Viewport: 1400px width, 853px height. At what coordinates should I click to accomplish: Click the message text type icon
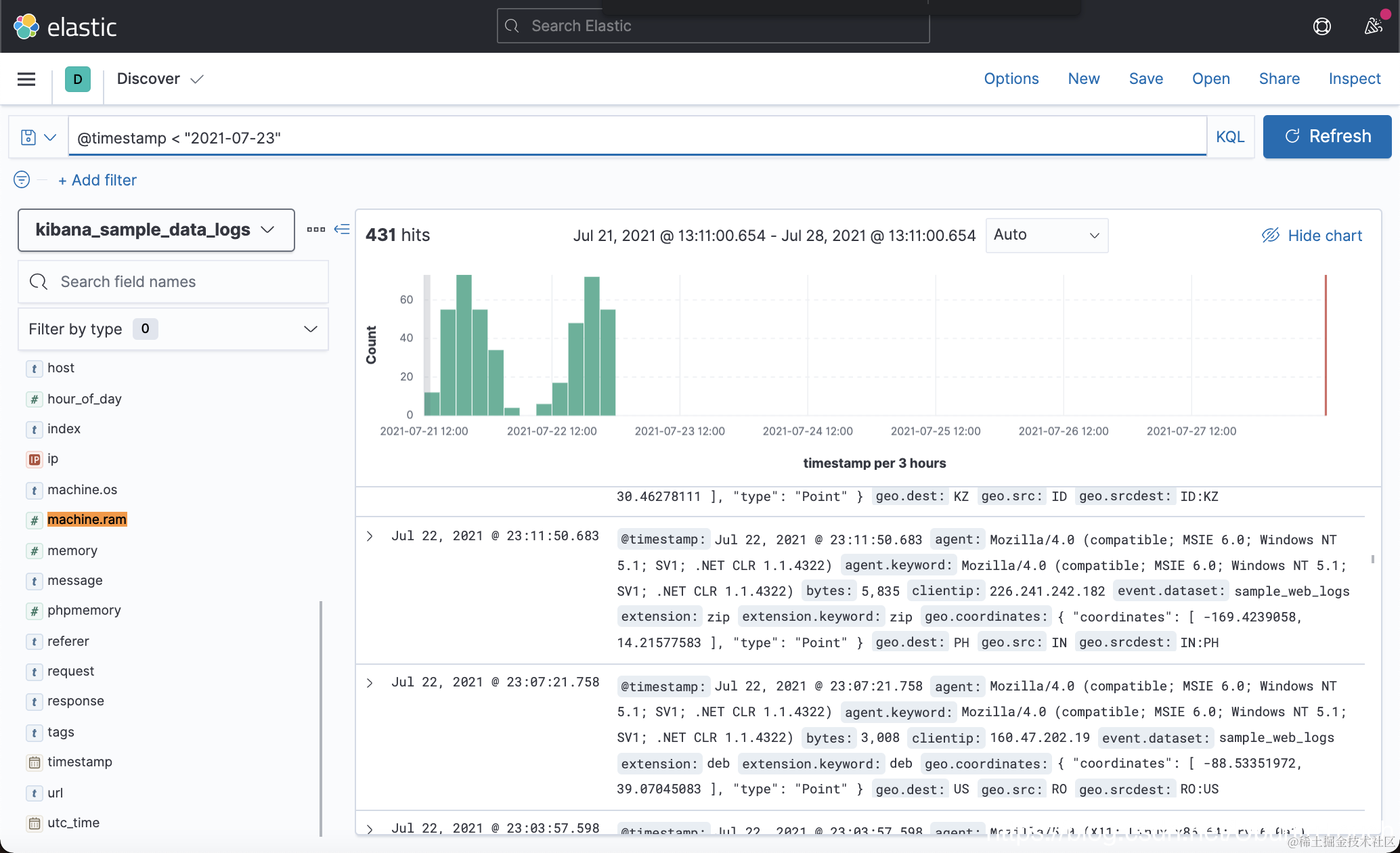click(x=34, y=581)
